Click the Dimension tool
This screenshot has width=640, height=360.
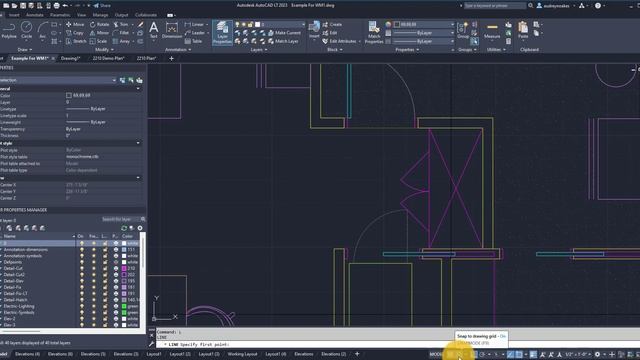tap(172, 30)
